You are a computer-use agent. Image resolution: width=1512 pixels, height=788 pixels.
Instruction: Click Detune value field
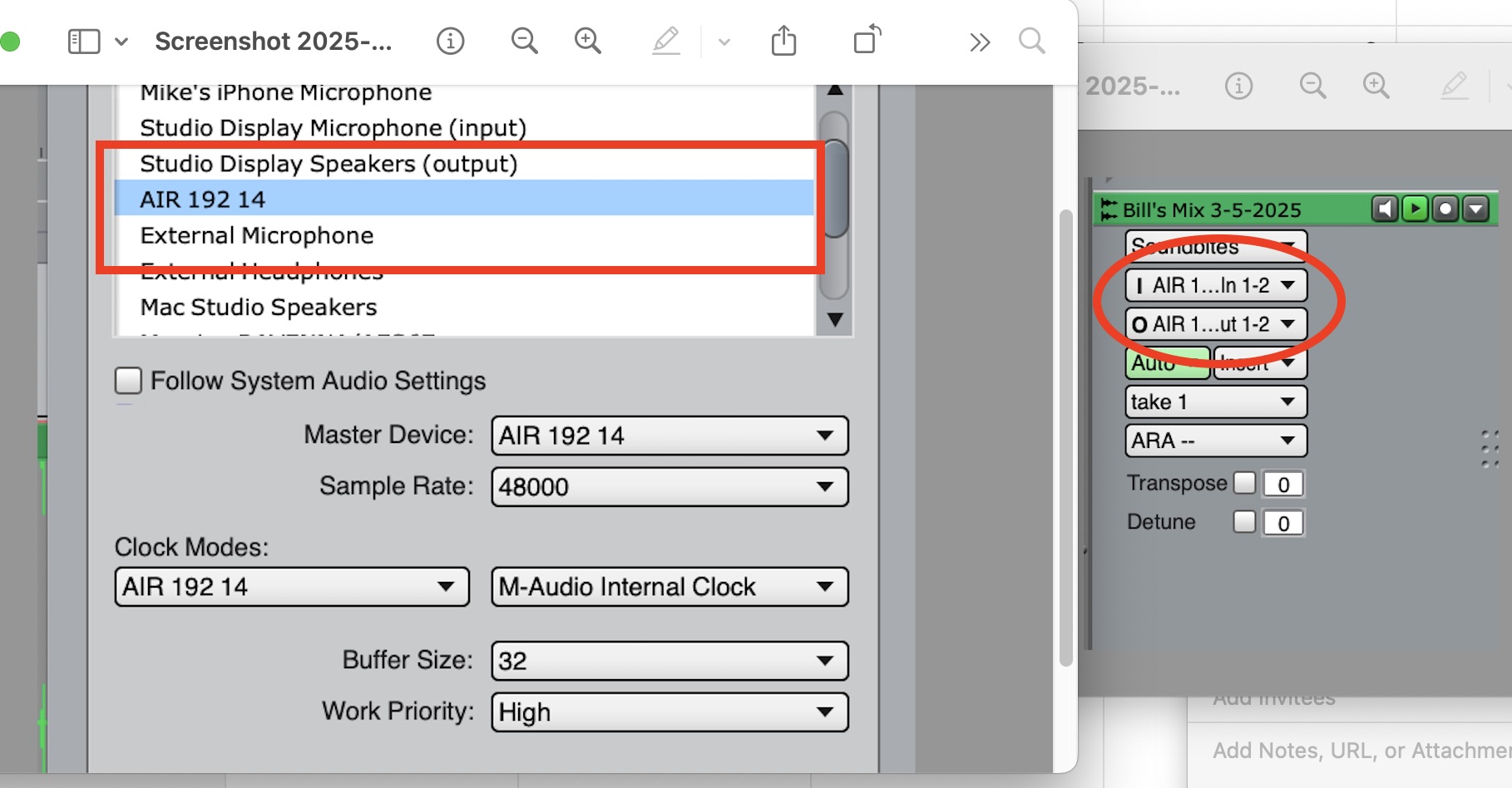point(1283,523)
